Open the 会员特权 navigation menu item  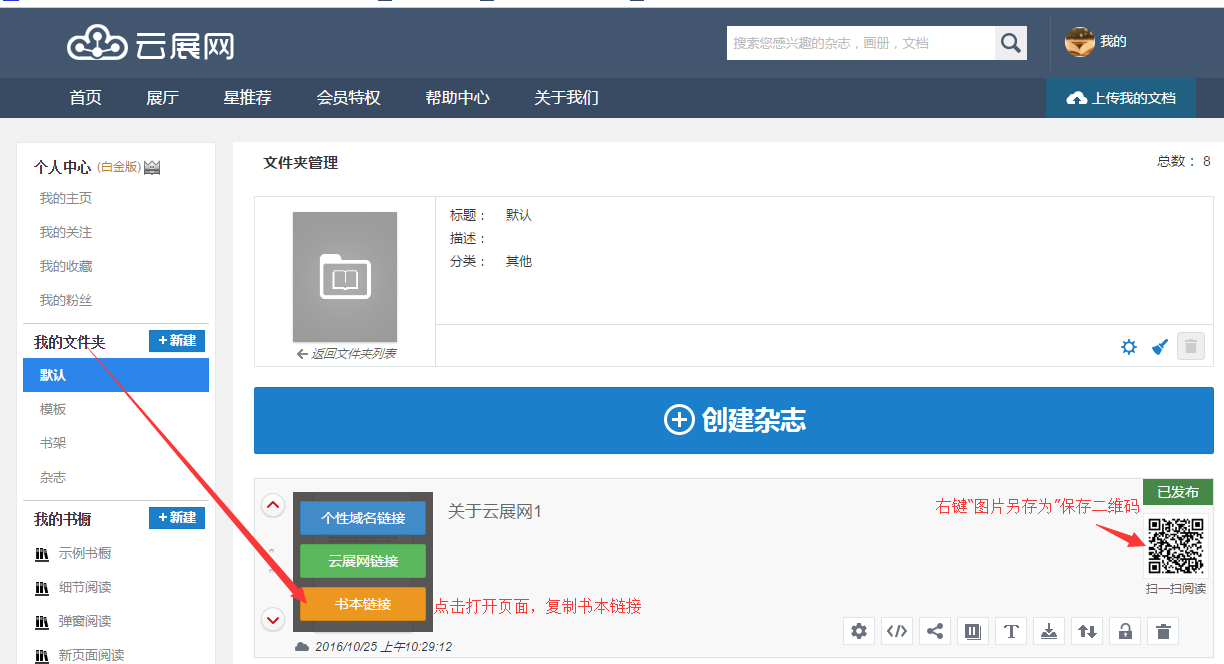point(348,98)
